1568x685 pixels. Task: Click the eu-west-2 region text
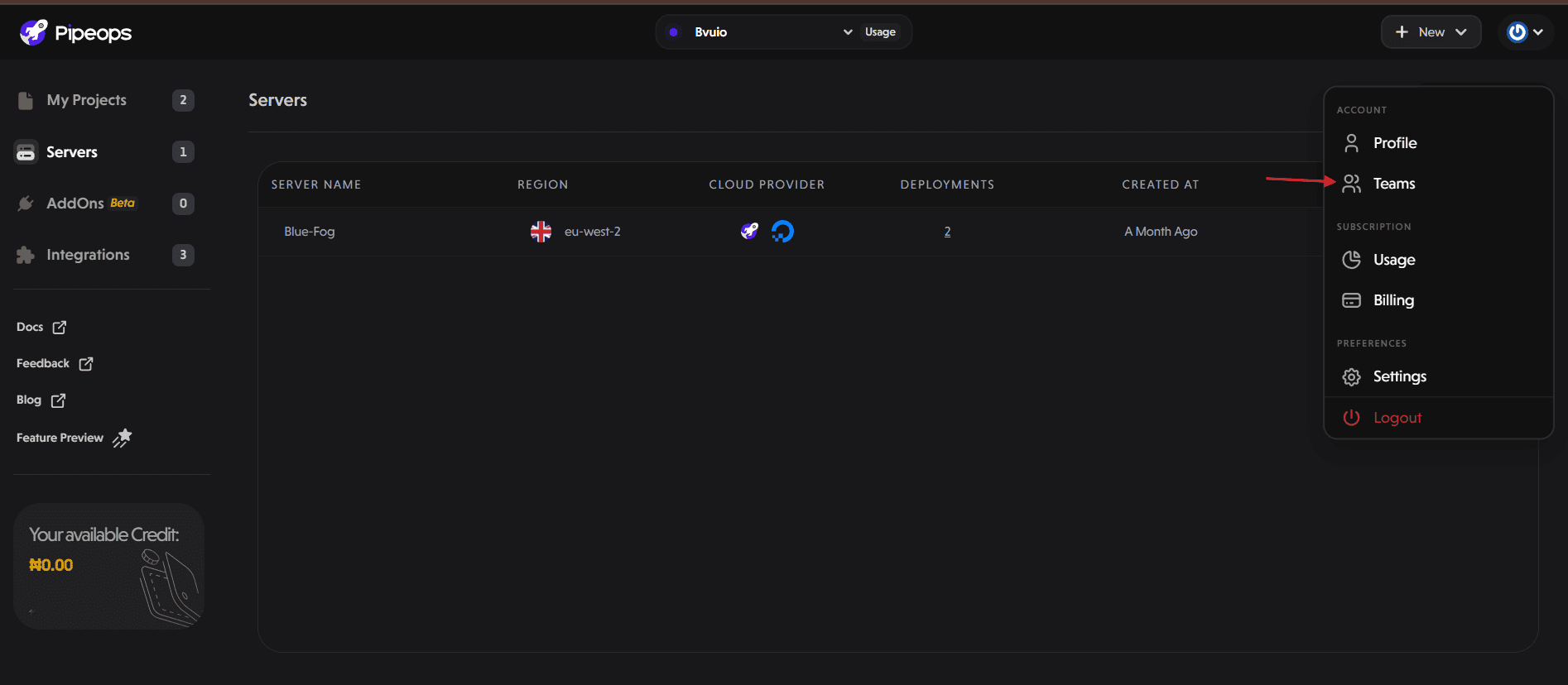pyautogui.click(x=592, y=232)
